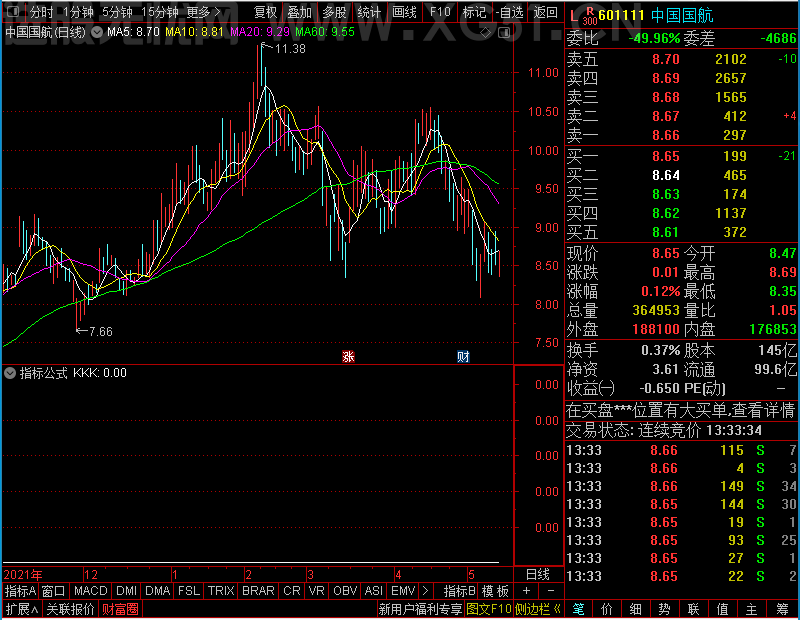Switch indicator to FSL
The width and height of the screenshot is (800, 620).
click(x=188, y=591)
